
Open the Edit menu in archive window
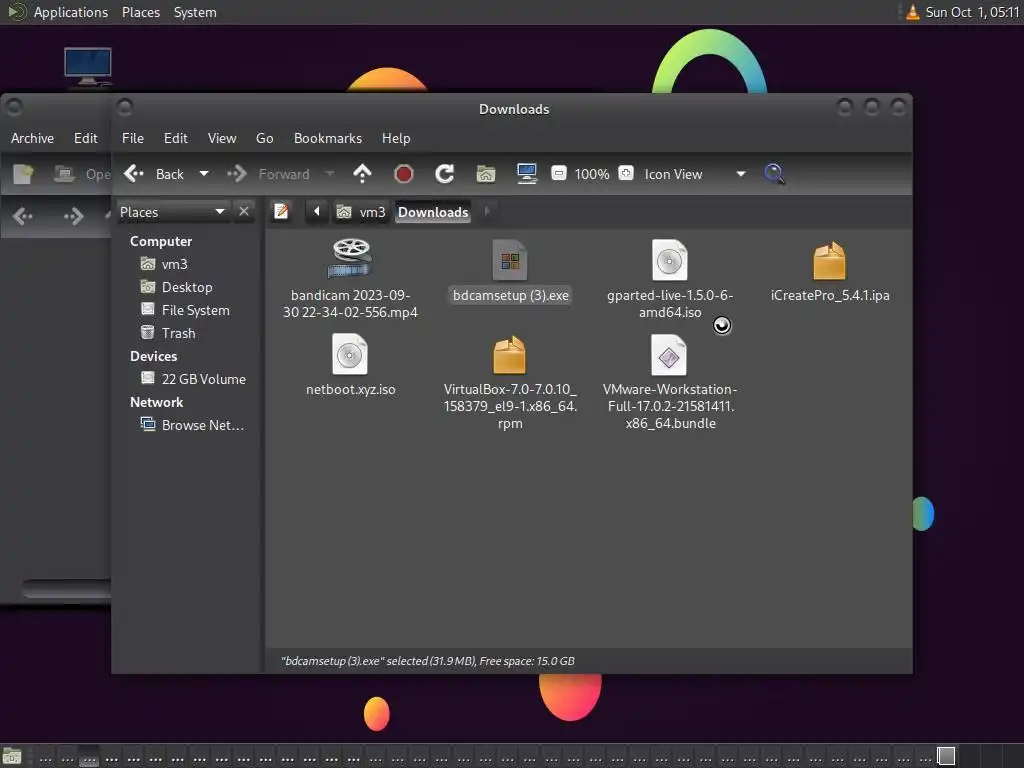tap(86, 138)
